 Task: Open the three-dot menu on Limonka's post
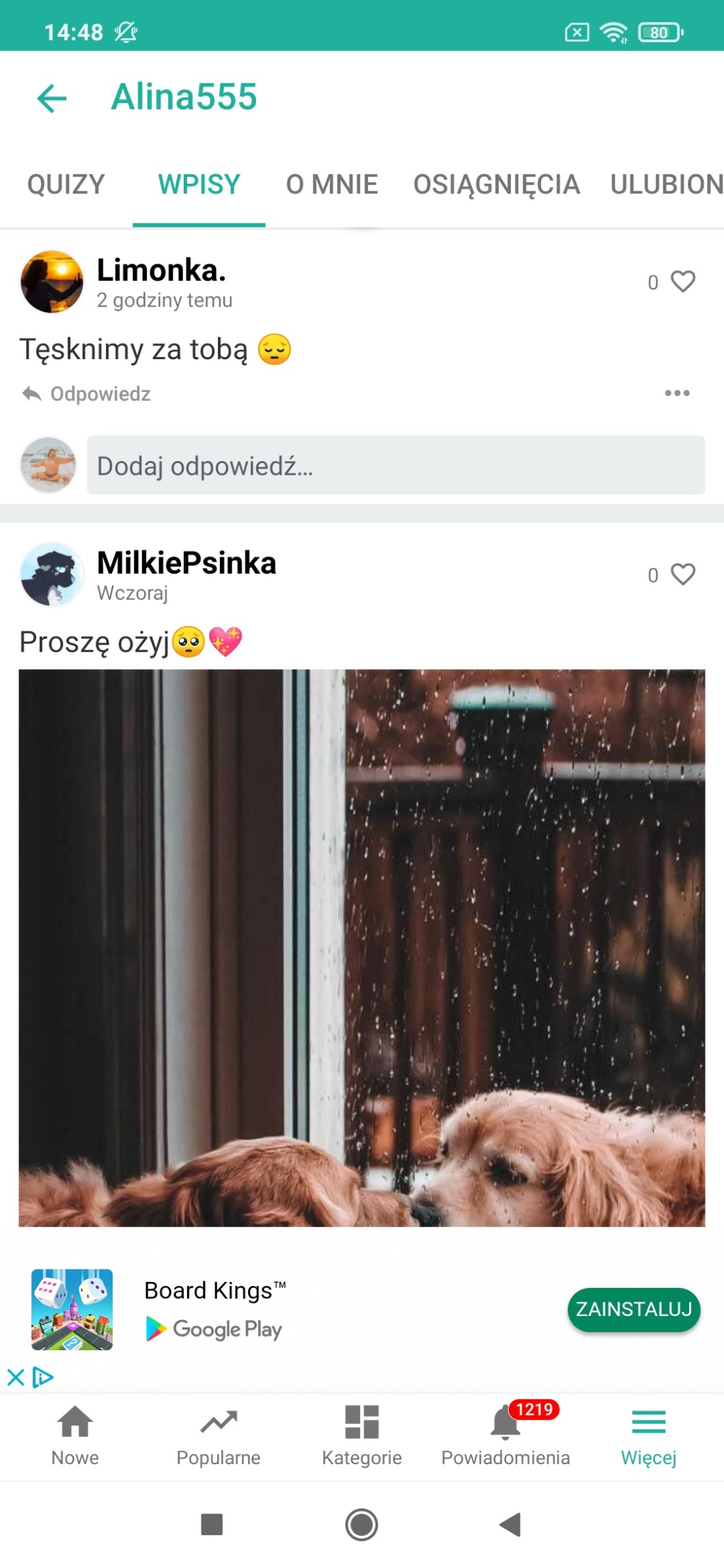(677, 393)
